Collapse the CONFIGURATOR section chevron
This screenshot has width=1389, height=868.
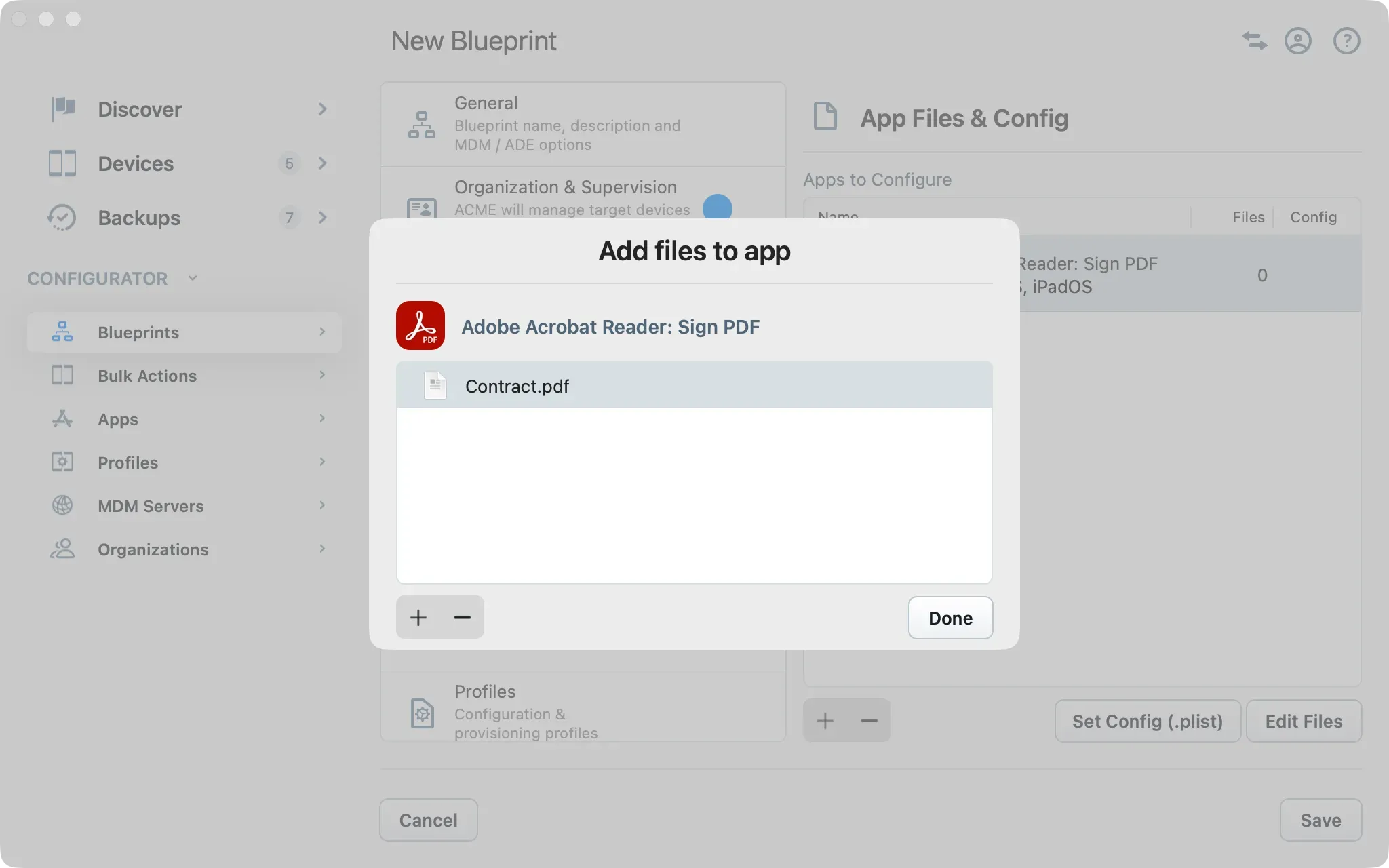pos(192,278)
